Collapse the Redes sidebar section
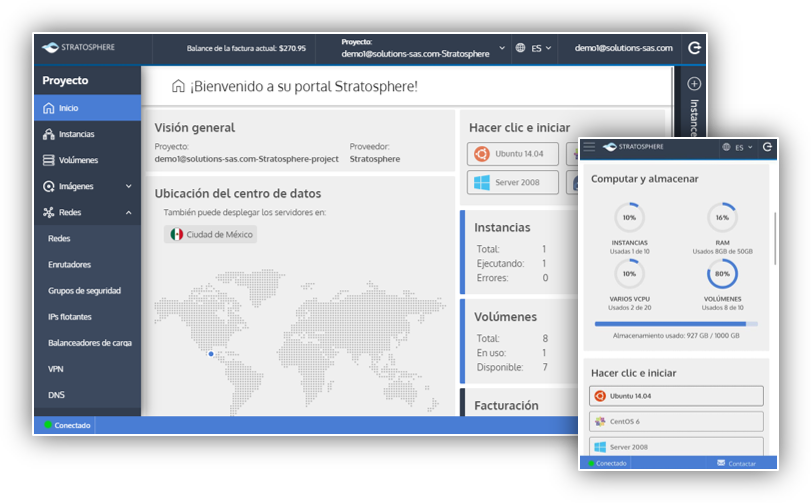The image size is (811, 503). [x=128, y=212]
